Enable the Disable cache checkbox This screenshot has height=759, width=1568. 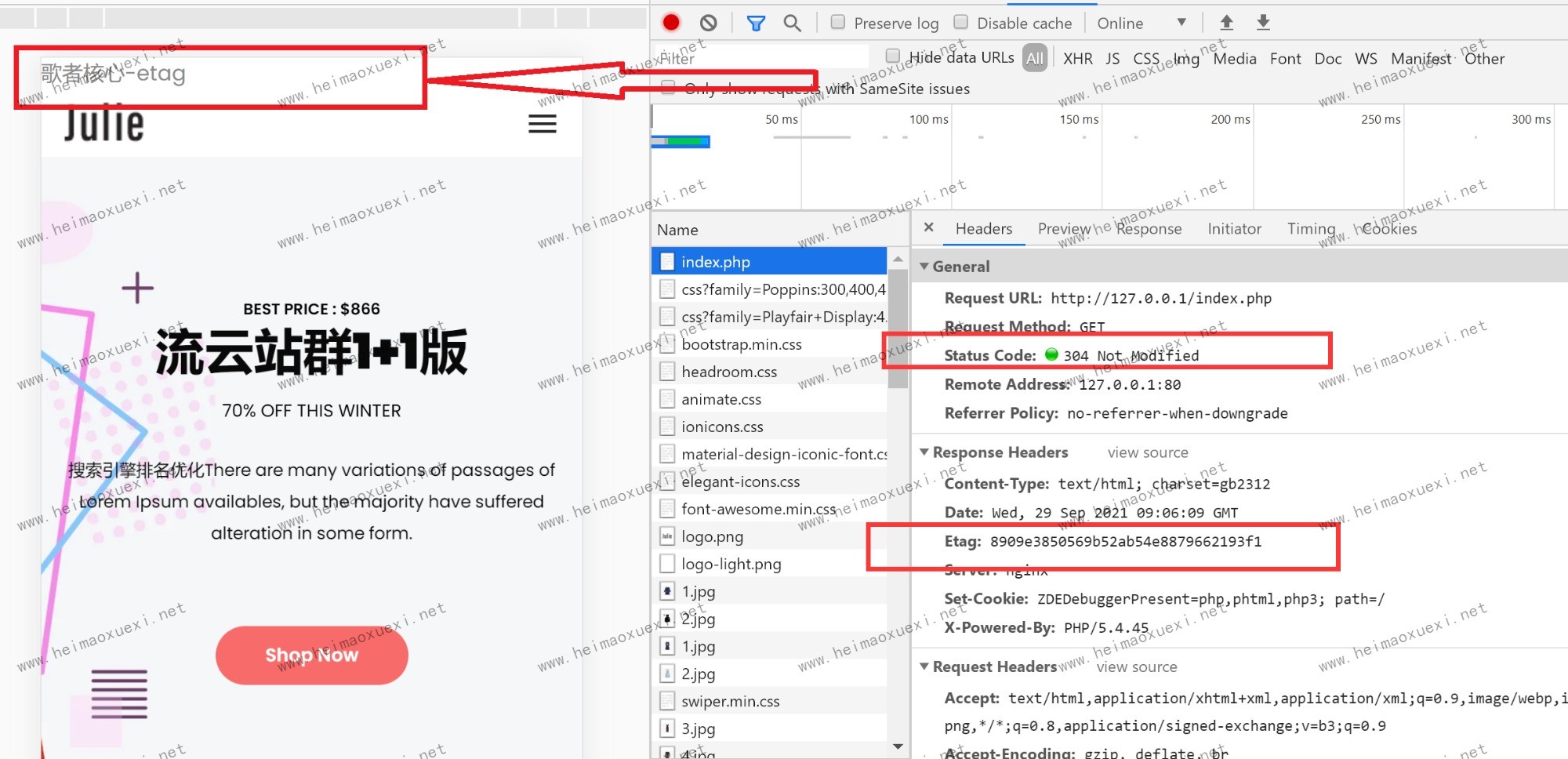961,23
